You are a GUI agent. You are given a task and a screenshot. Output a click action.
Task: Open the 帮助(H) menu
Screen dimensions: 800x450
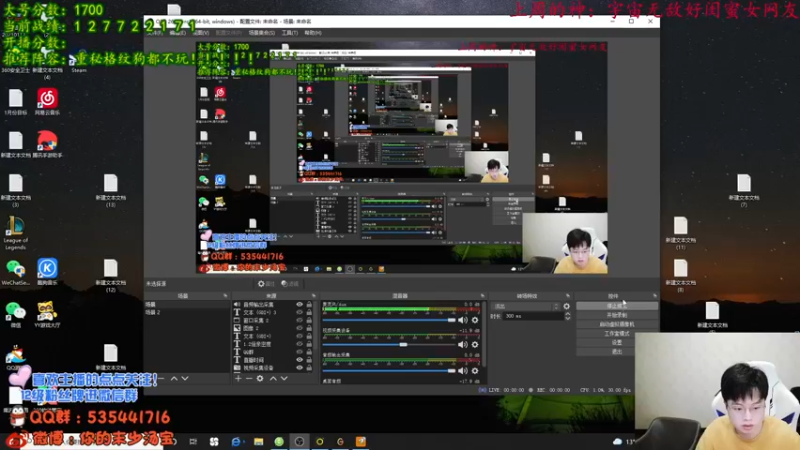pyautogui.click(x=313, y=33)
